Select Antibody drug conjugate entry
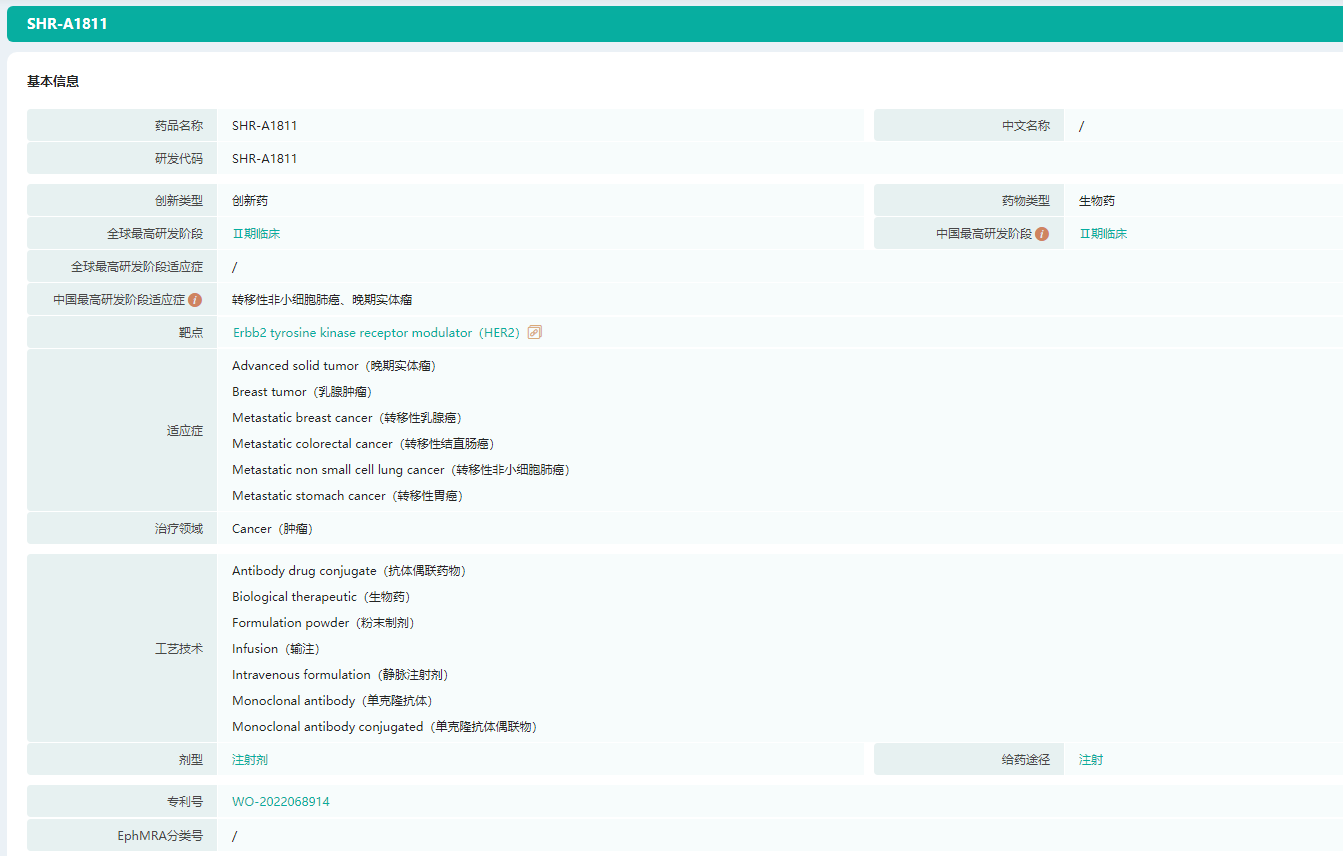This screenshot has height=856, width=1343. [x=350, y=571]
